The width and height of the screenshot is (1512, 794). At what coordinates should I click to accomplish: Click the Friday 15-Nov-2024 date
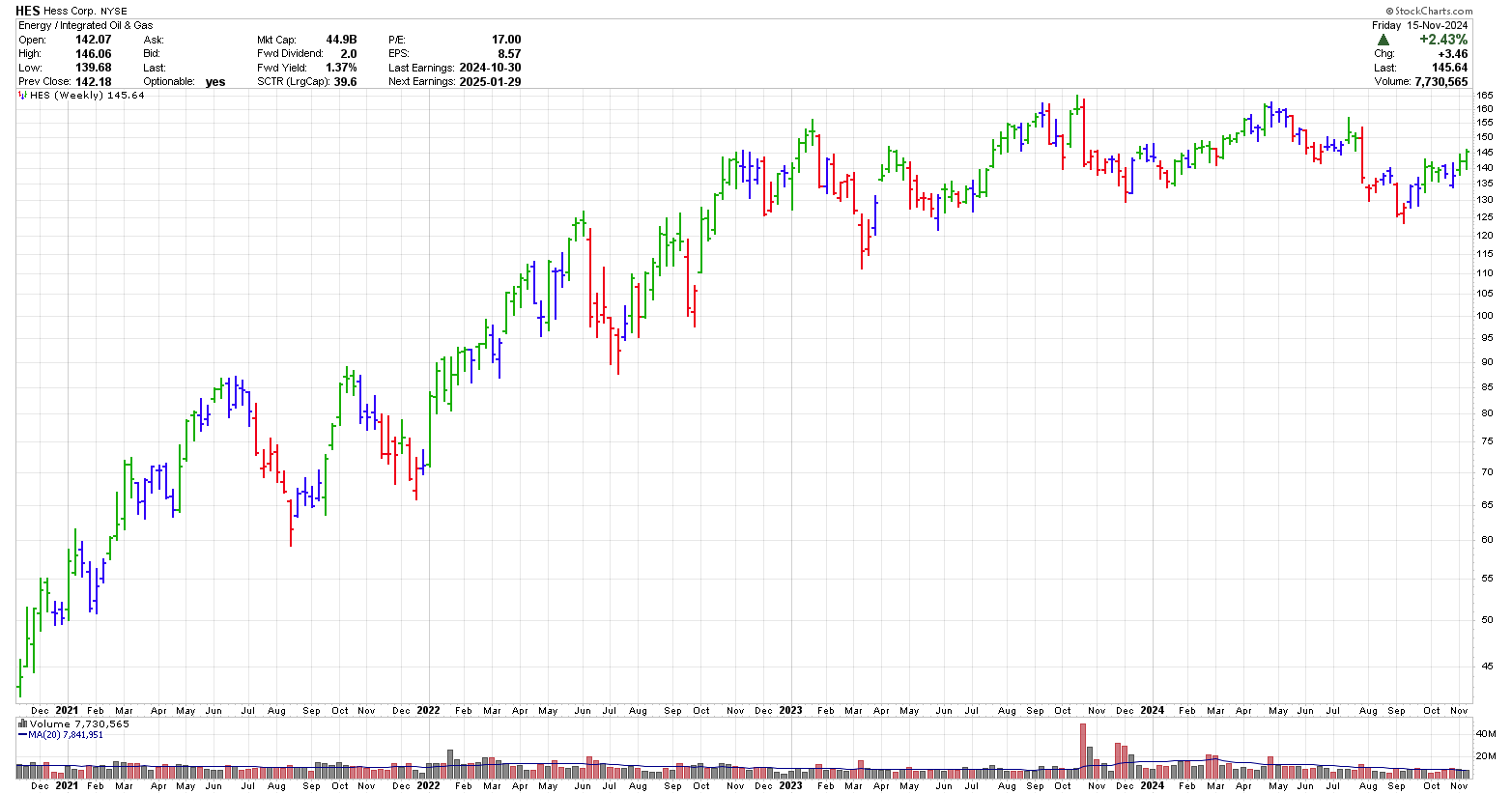click(x=1419, y=25)
